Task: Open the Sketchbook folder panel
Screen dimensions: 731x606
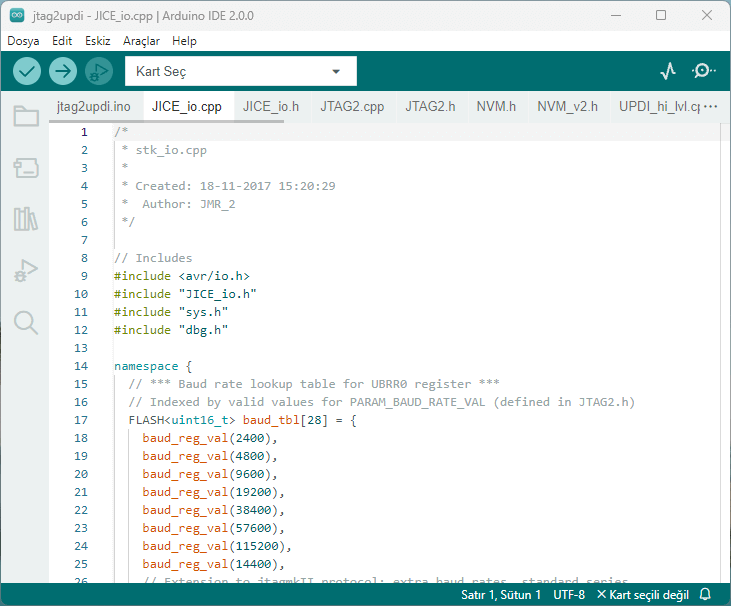Action: pyautogui.click(x=26, y=116)
